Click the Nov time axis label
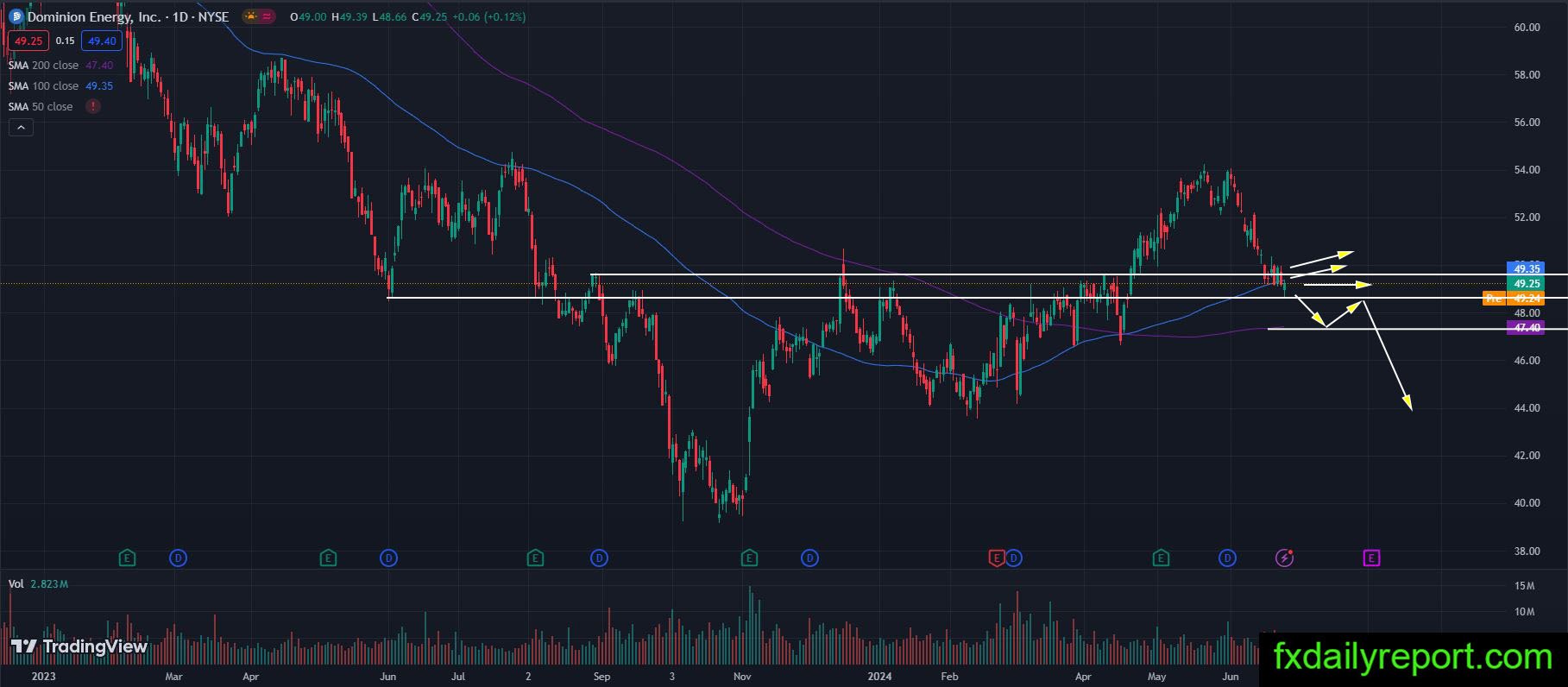1568x687 pixels. 742,677
